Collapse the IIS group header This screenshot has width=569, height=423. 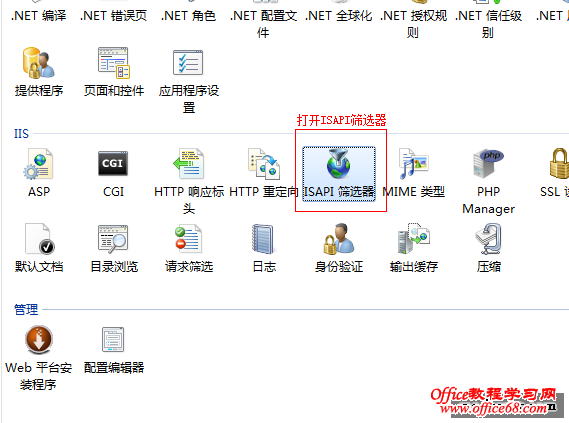[21, 134]
